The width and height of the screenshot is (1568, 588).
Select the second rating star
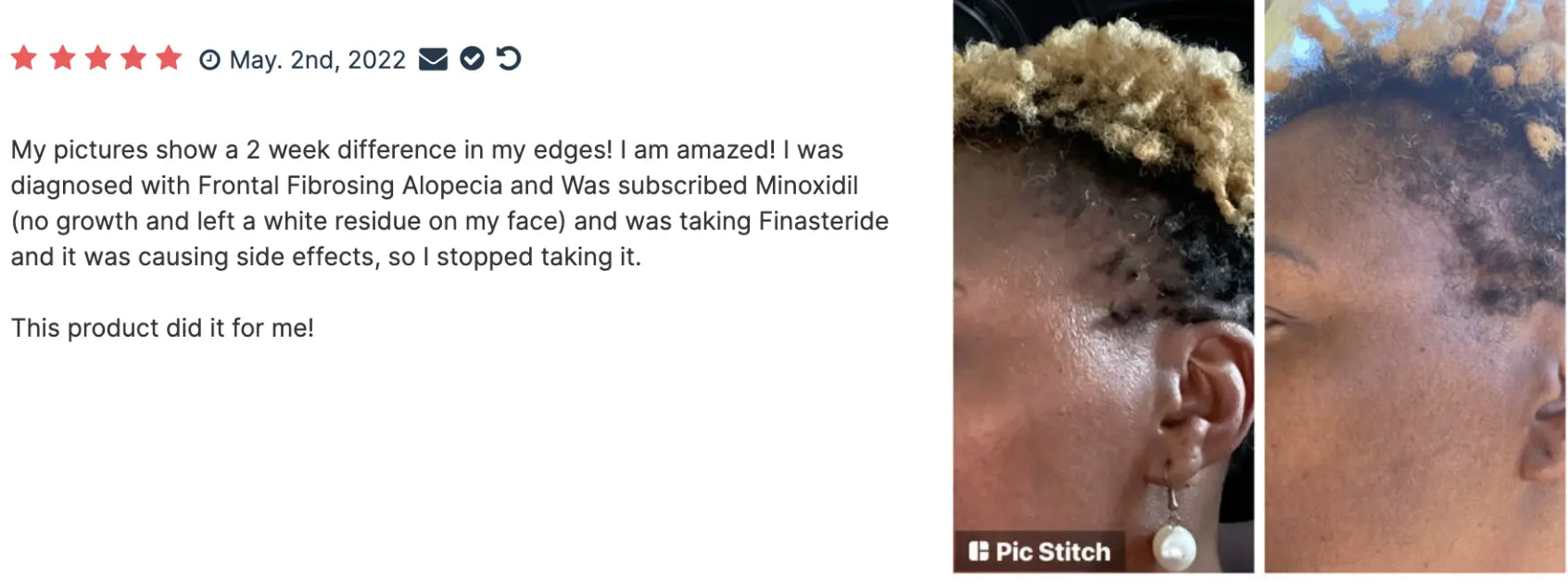pos(62,58)
